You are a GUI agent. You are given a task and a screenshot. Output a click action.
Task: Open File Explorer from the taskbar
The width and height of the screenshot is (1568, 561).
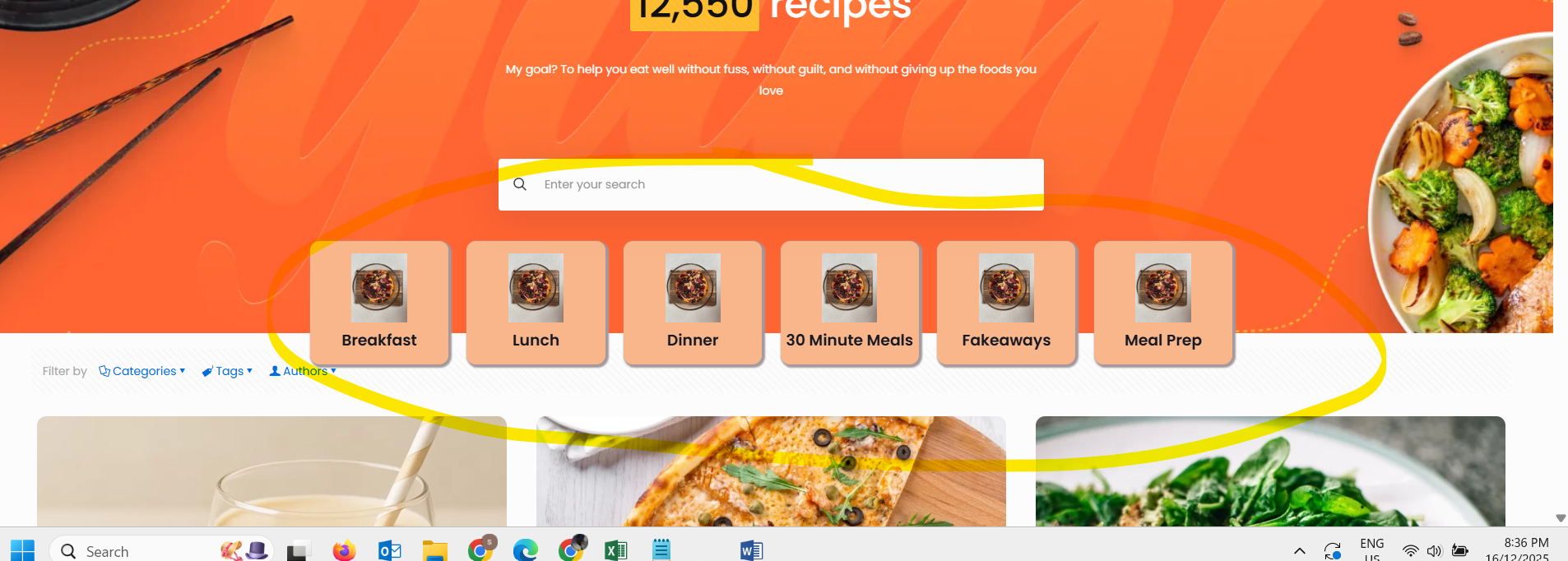[434, 550]
